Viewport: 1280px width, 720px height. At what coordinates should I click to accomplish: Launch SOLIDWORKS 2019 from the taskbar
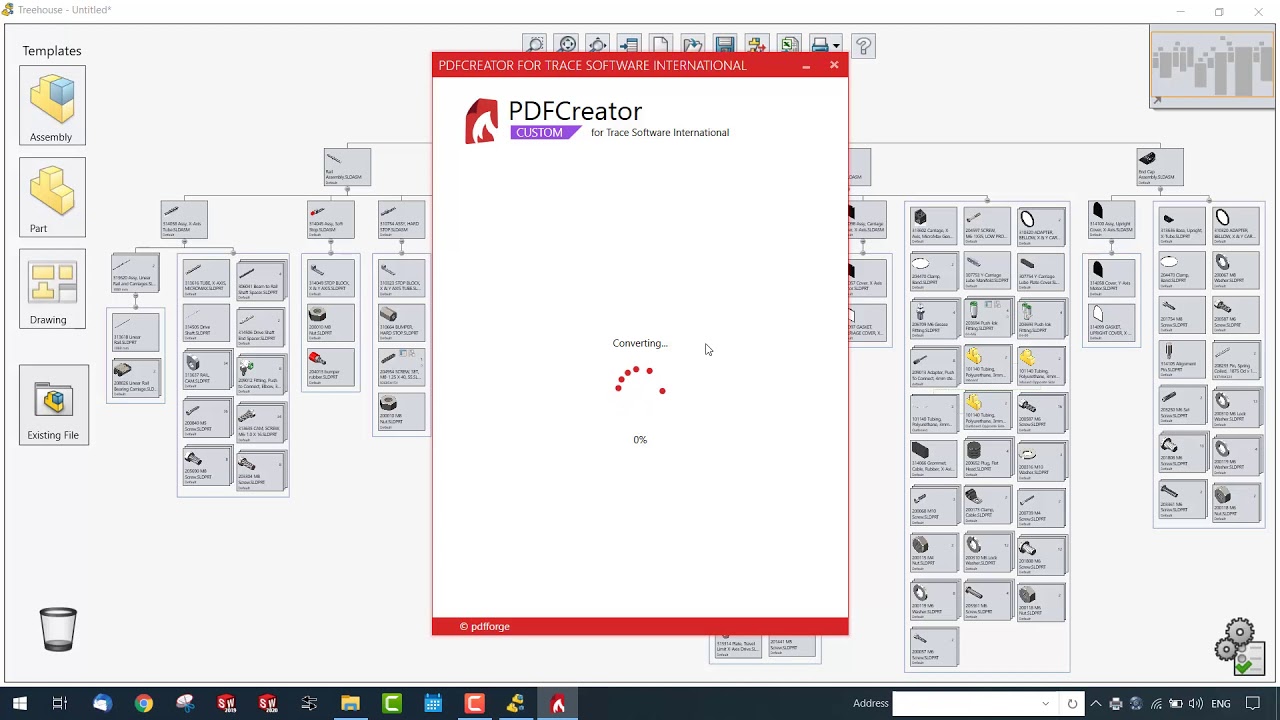click(x=227, y=704)
